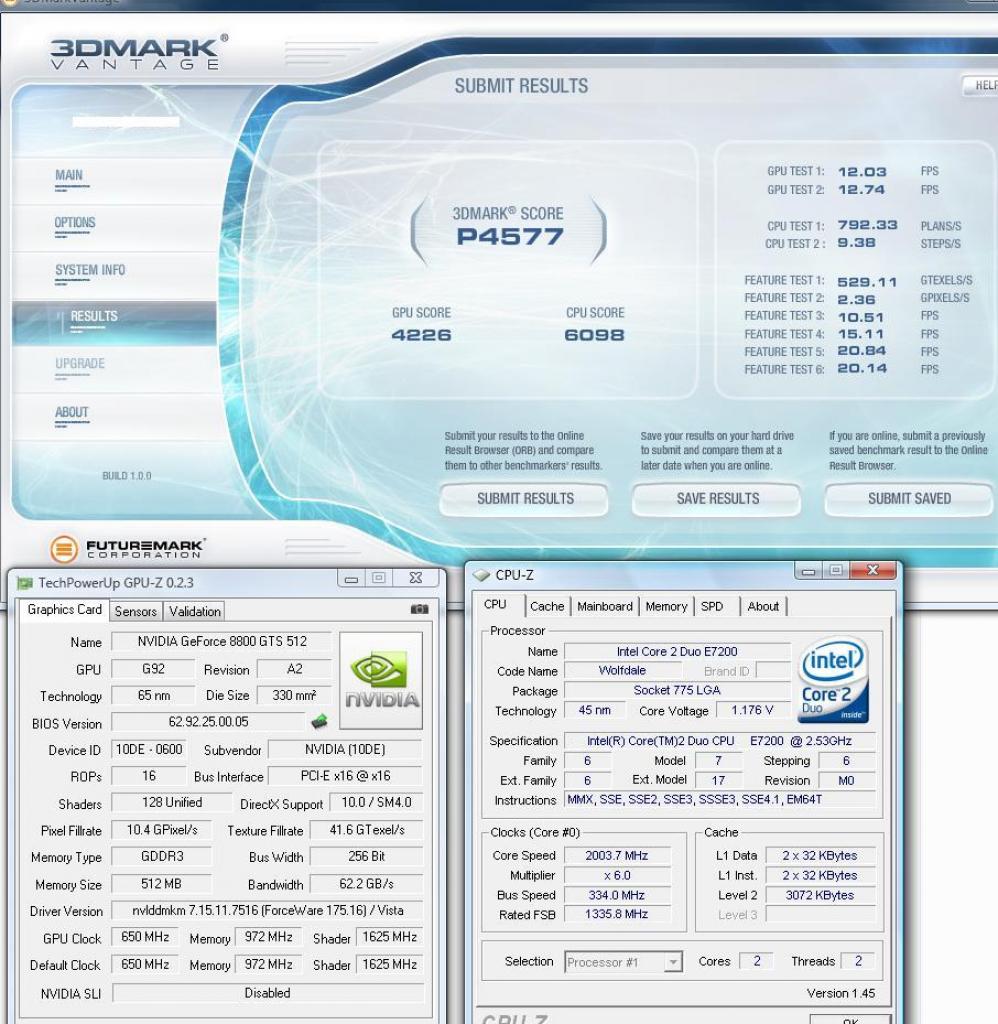Click the Memory Type value GDDR3
Screen dimensions: 998x1024
[x=161, y=856]
